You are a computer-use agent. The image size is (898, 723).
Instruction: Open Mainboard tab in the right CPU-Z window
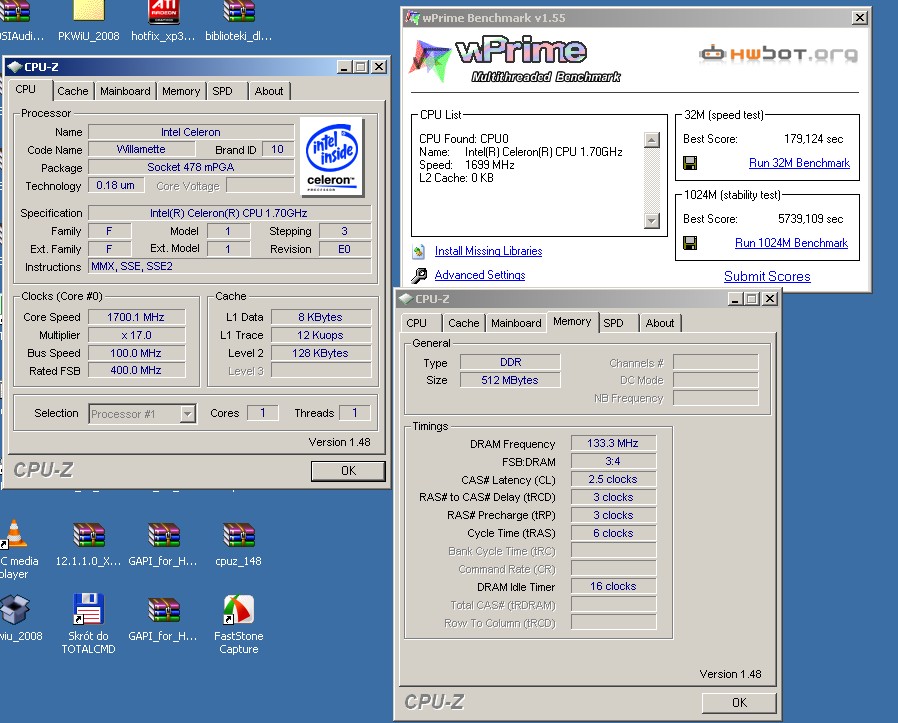coord(516,323)
